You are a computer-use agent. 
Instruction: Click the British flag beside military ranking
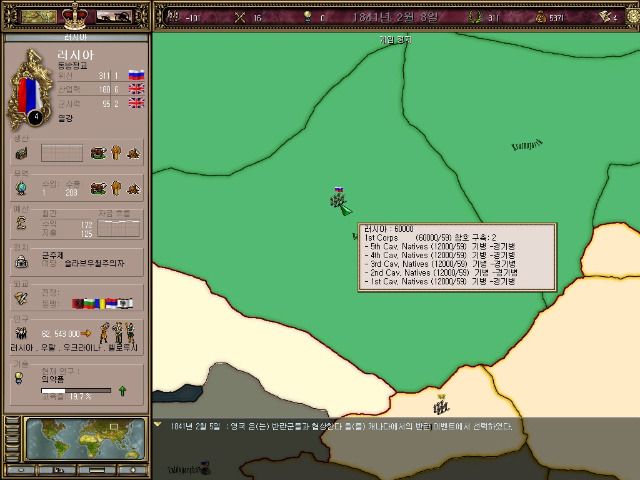(136, 103)
